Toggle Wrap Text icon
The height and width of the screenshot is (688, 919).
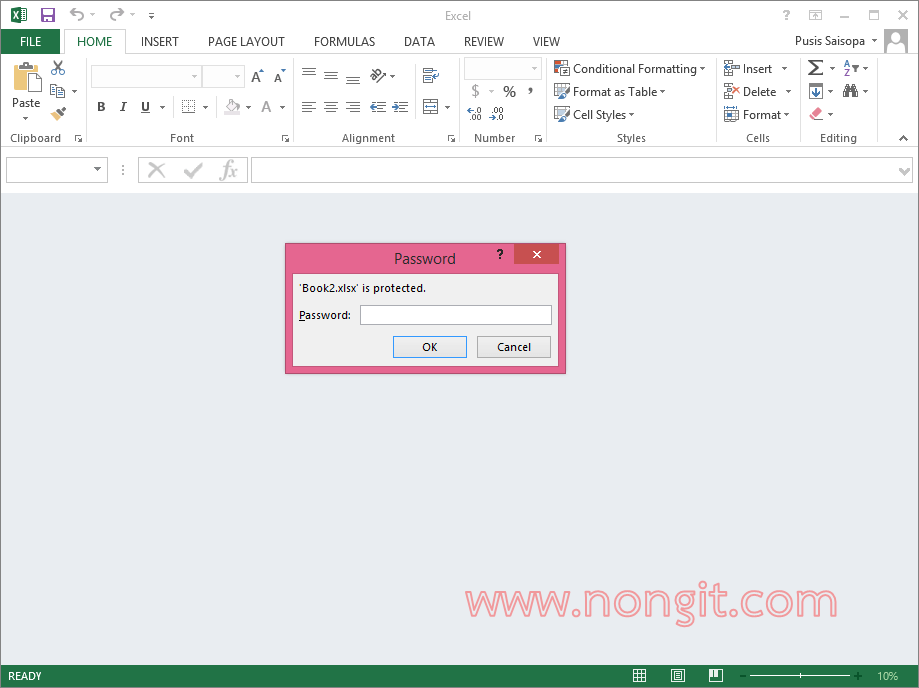431,75
